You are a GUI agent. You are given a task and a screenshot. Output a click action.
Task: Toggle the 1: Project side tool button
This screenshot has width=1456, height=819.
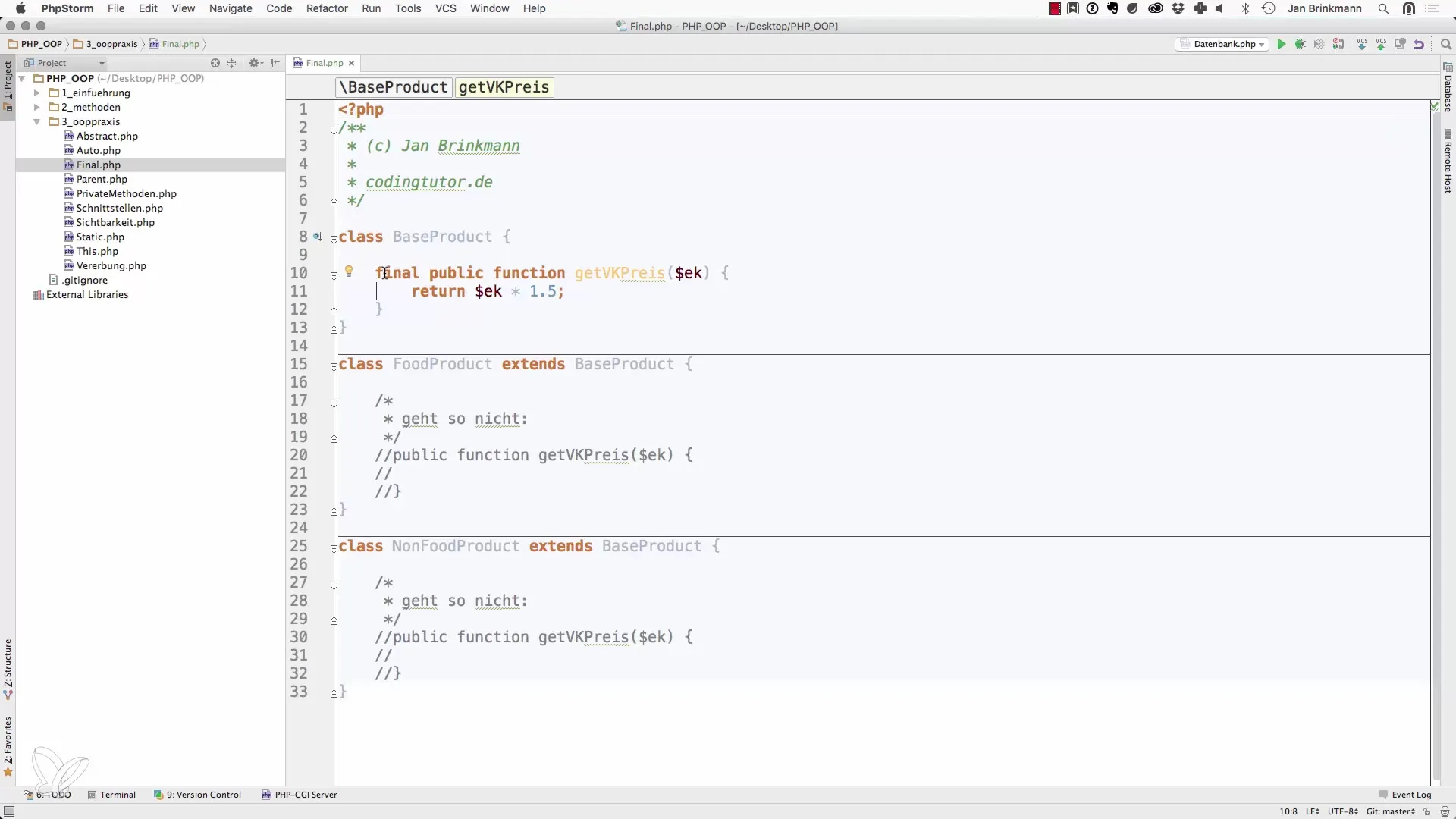tap(8, 86)
